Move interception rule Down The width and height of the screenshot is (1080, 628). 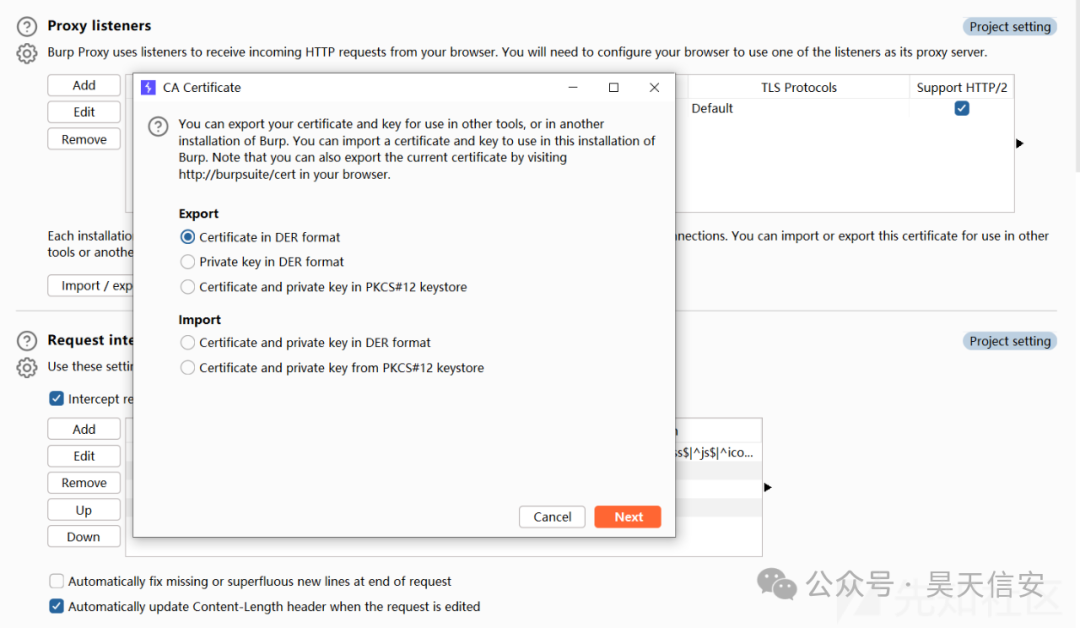[84, 537]
